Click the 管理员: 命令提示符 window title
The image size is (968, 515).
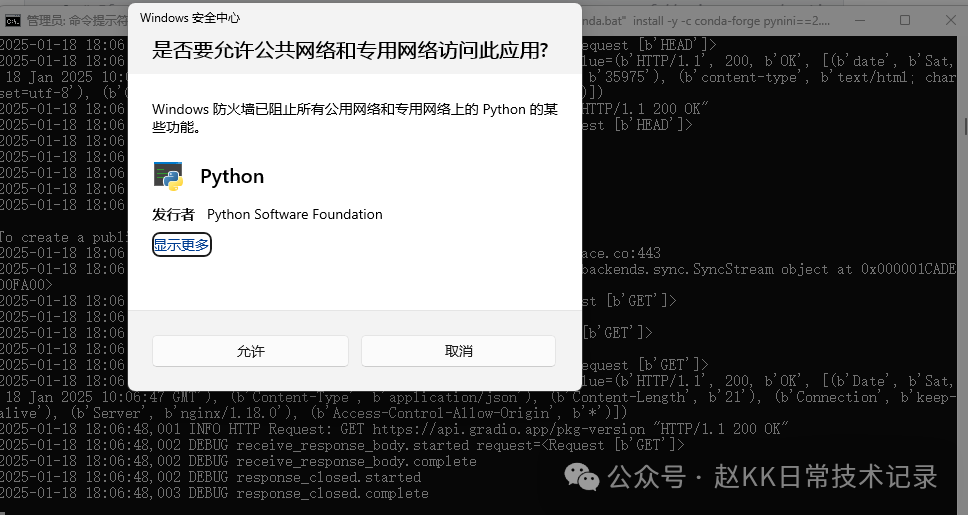click(x=77, y=21)
